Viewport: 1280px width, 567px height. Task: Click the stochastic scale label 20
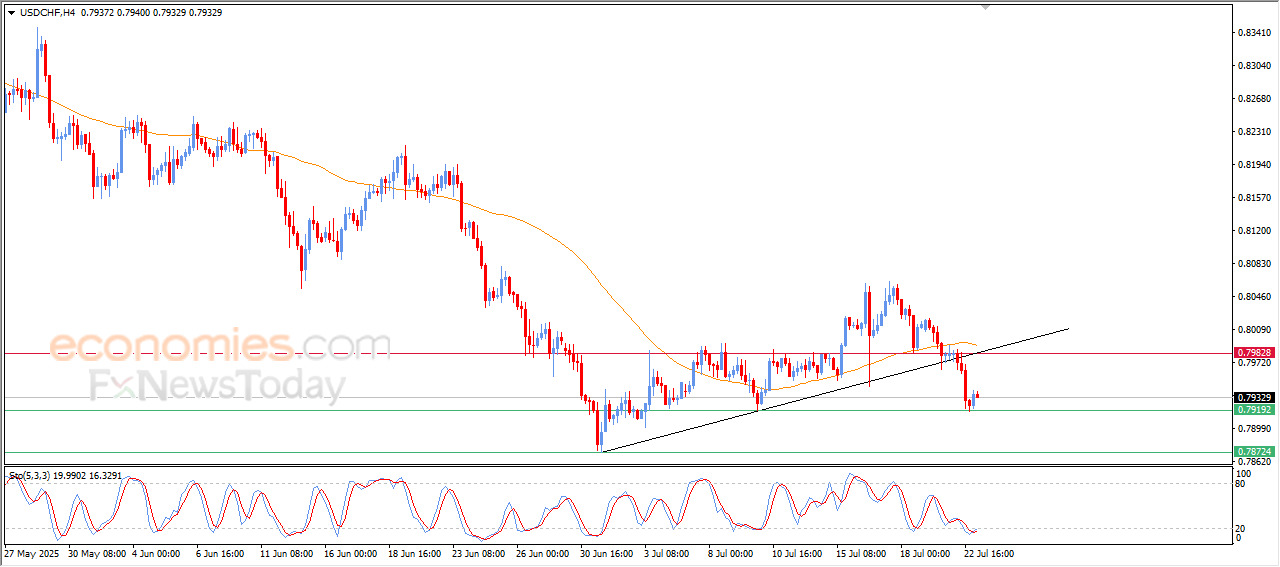[1242, 528]
